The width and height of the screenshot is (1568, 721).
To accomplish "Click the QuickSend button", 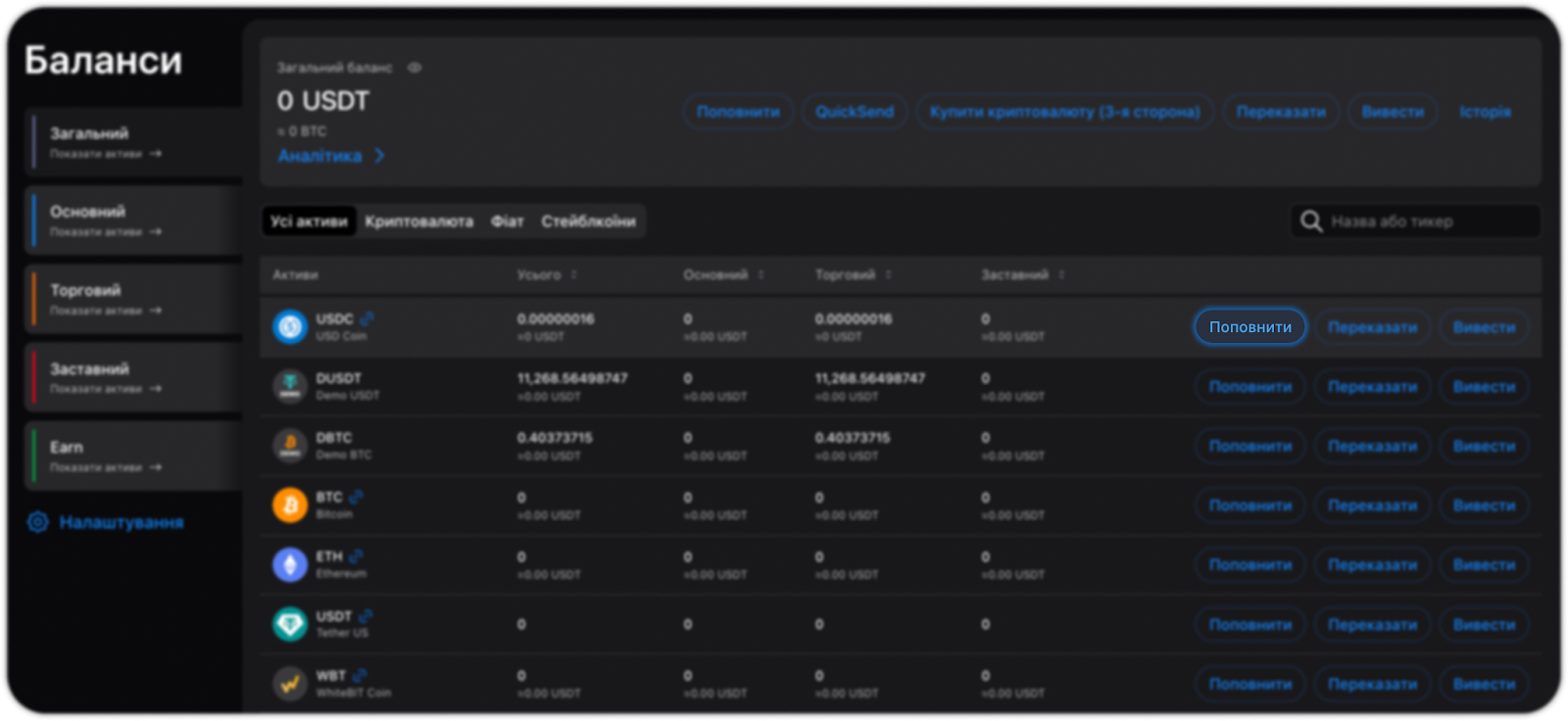I will click(855, 112).
